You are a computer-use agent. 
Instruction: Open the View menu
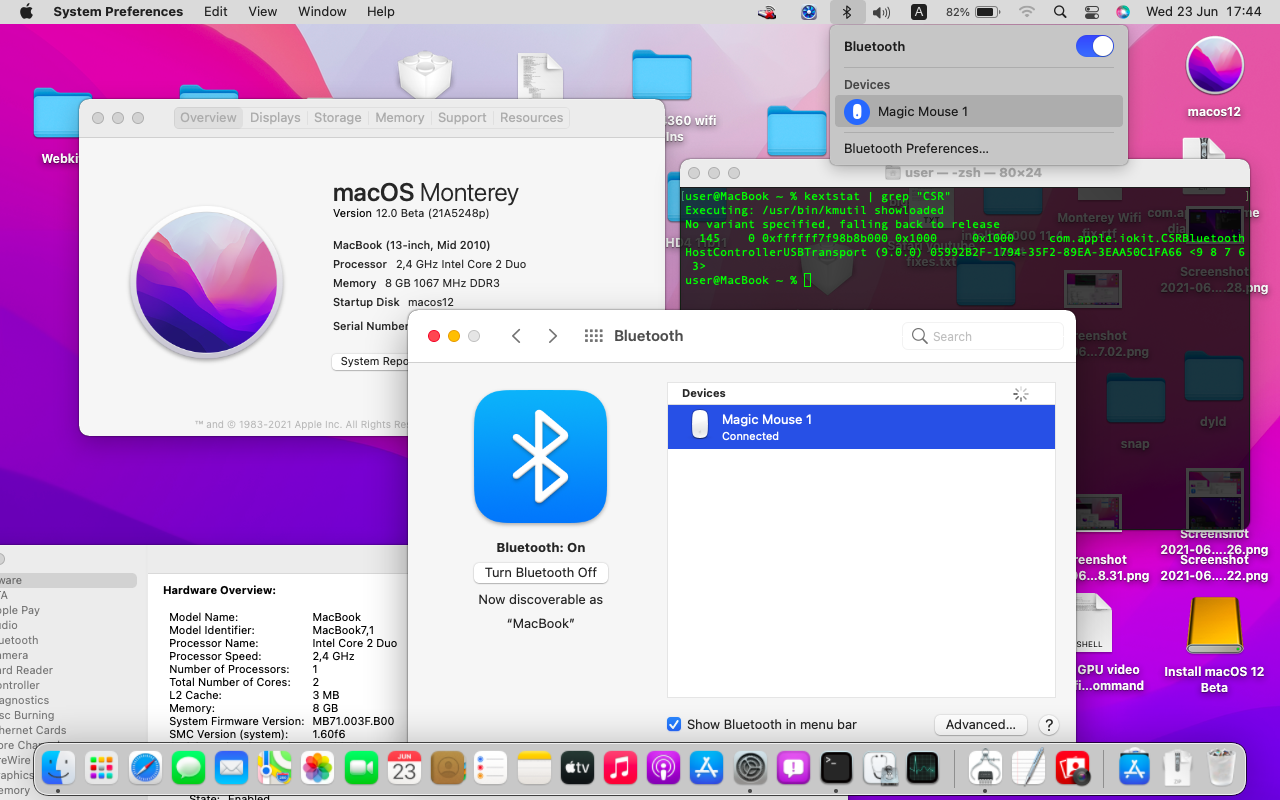click(x=263, y=12)
